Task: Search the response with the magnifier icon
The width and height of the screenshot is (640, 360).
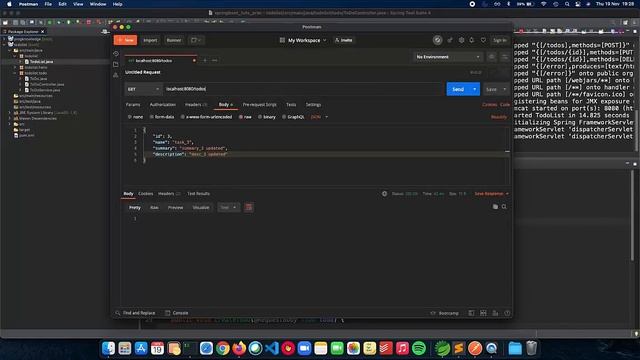Action: [504, 207]
